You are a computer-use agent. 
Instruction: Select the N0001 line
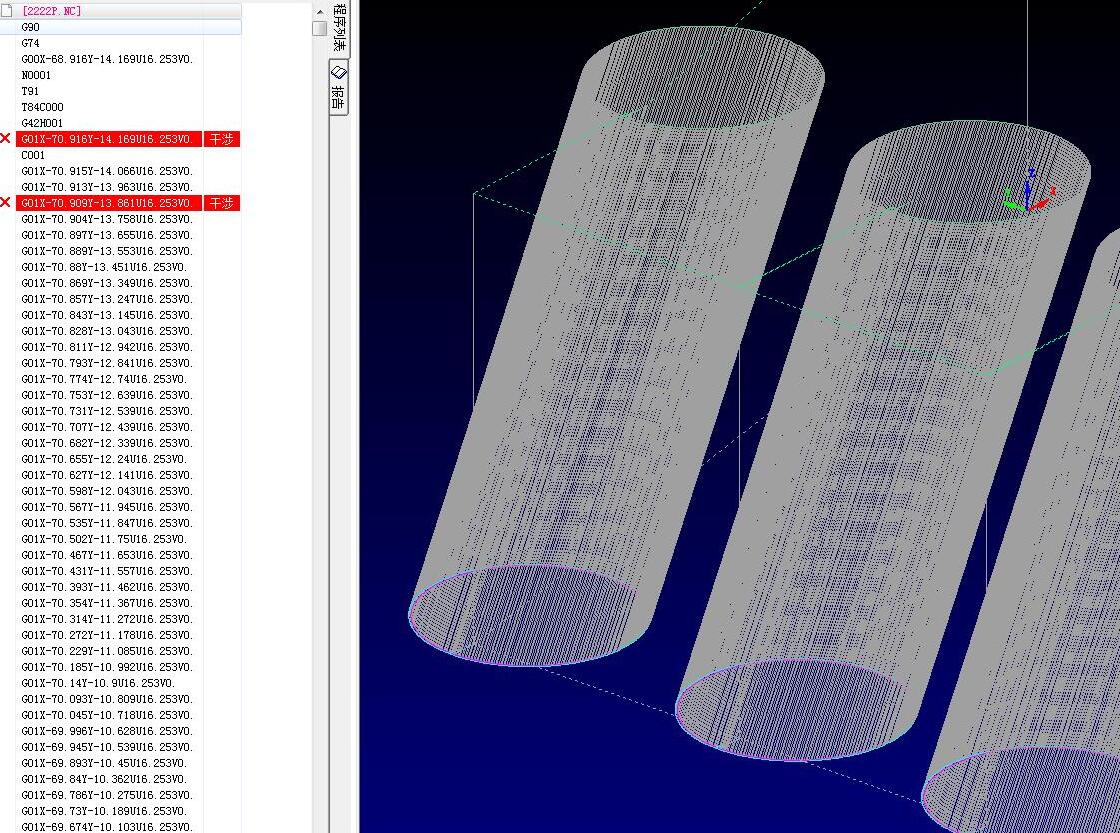(x=36, y=75)
